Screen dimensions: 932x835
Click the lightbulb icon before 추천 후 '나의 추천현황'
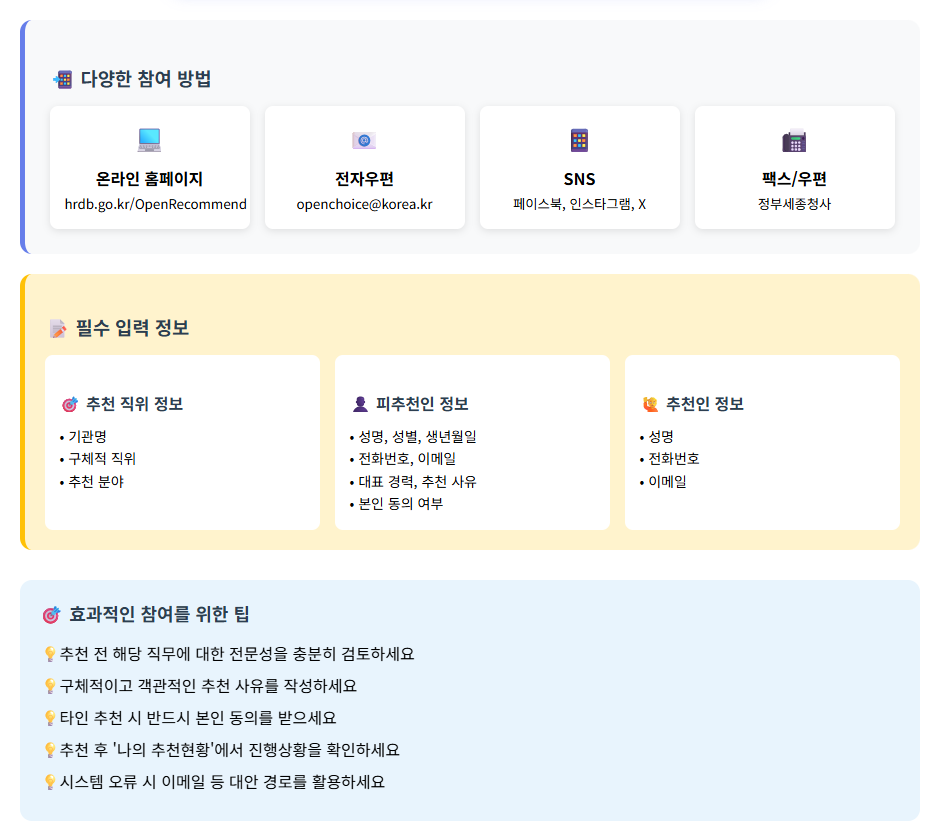pos(51,750)
